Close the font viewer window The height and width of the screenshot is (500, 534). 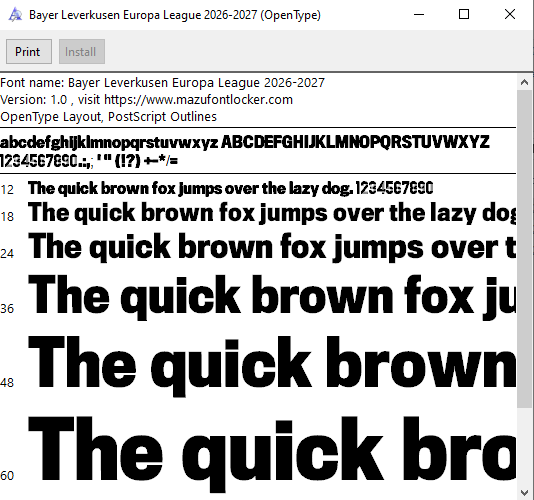point(510,14)
